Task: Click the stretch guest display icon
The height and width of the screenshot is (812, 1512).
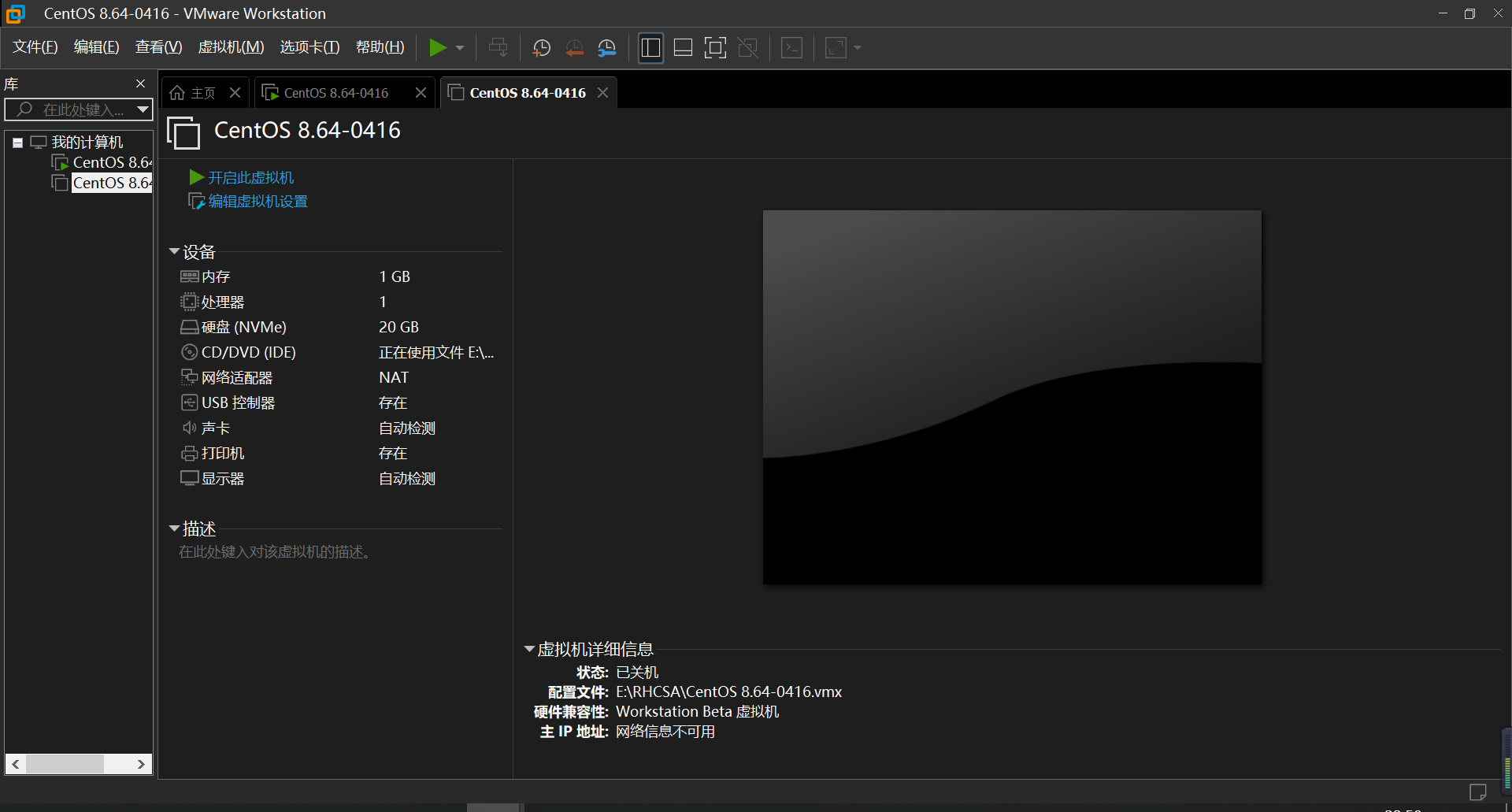Action: click(x=836, y=48)
